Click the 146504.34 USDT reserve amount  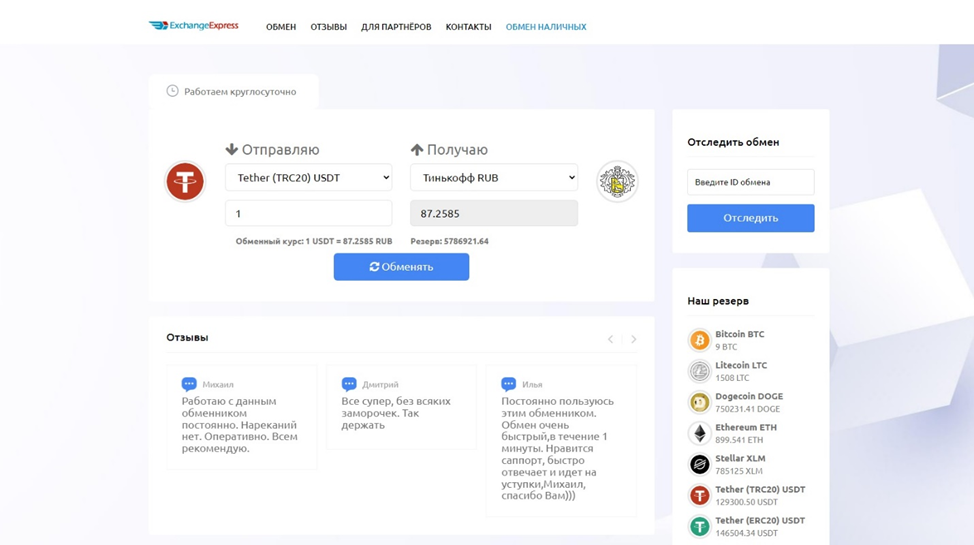[747, 533]
